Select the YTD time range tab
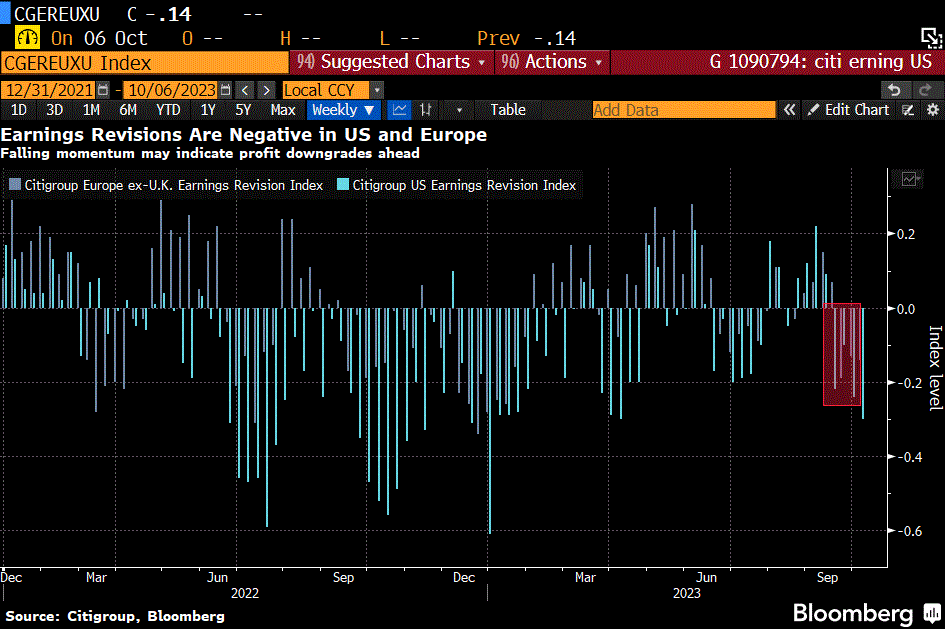 [168, 110]
